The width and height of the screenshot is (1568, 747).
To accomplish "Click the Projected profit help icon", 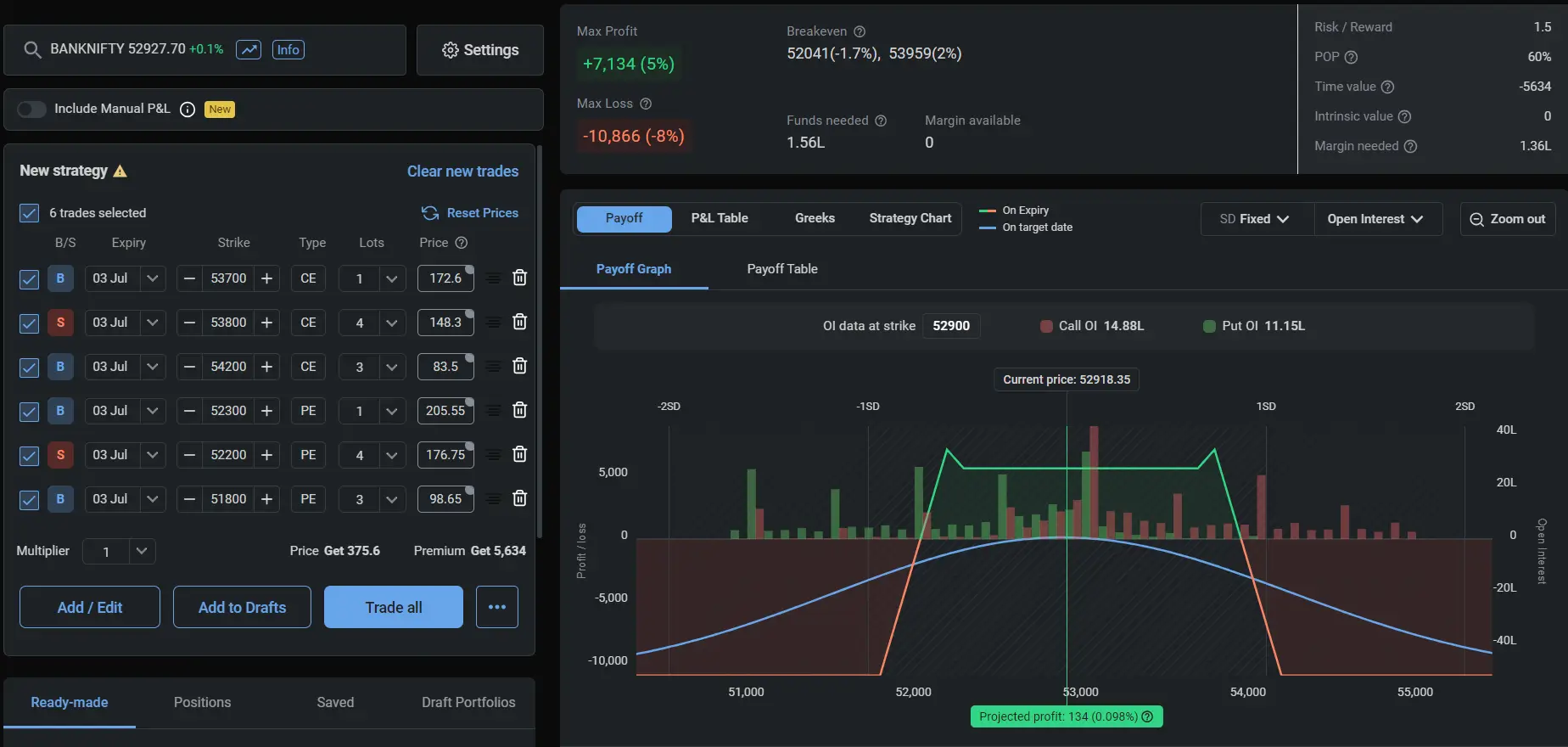I will coord(1148,716).
